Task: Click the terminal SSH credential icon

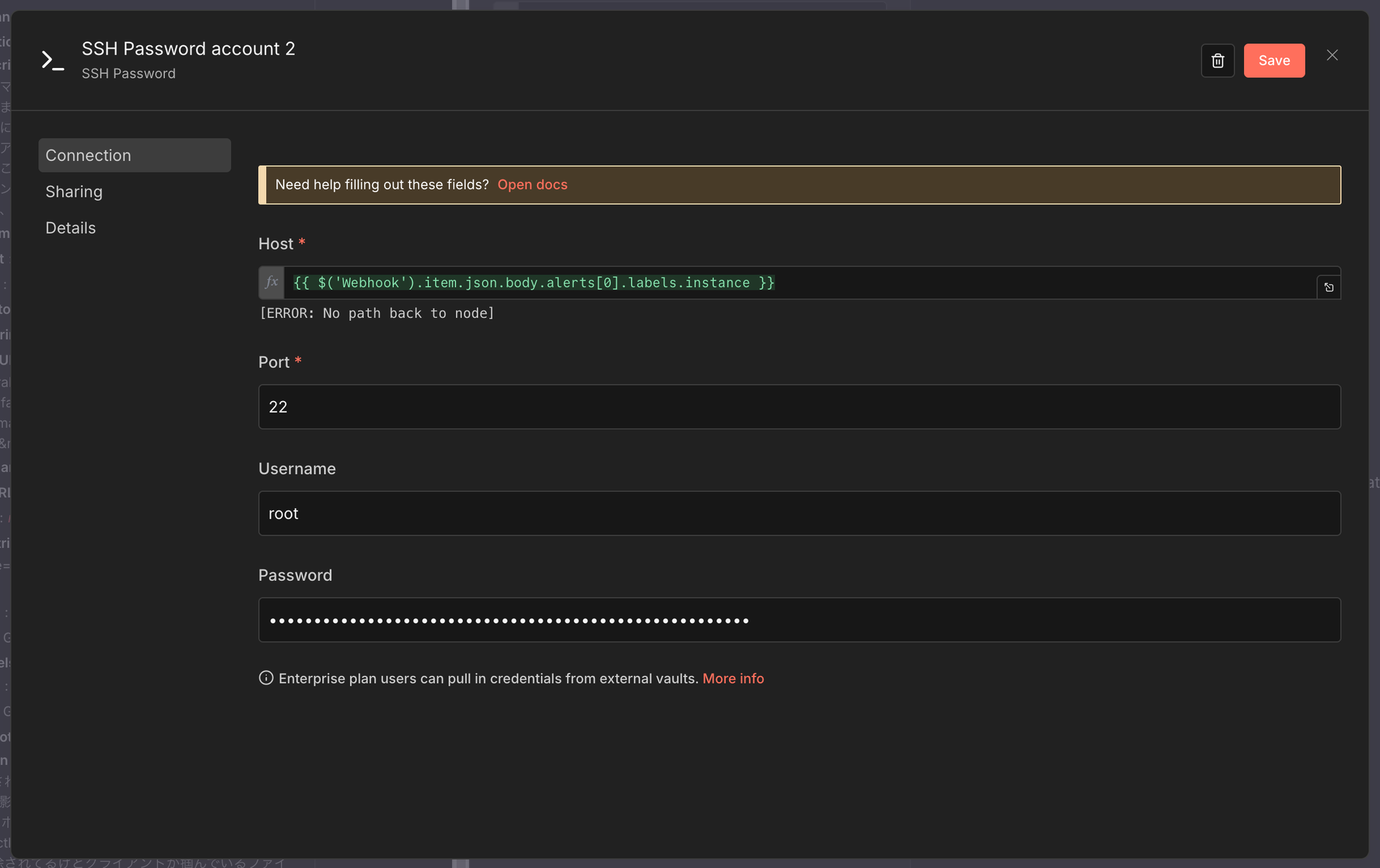Action: pos(53,61)
